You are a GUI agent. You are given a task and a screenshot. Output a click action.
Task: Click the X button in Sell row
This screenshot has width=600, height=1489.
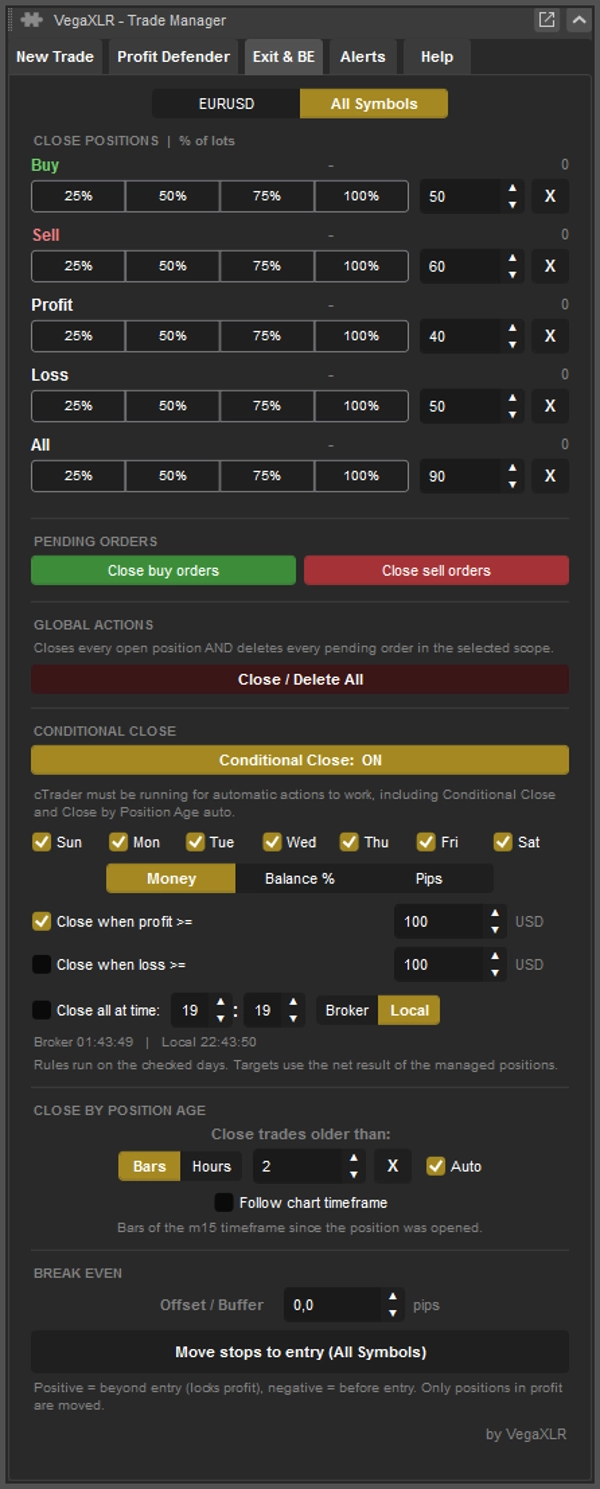click(550, 266)
